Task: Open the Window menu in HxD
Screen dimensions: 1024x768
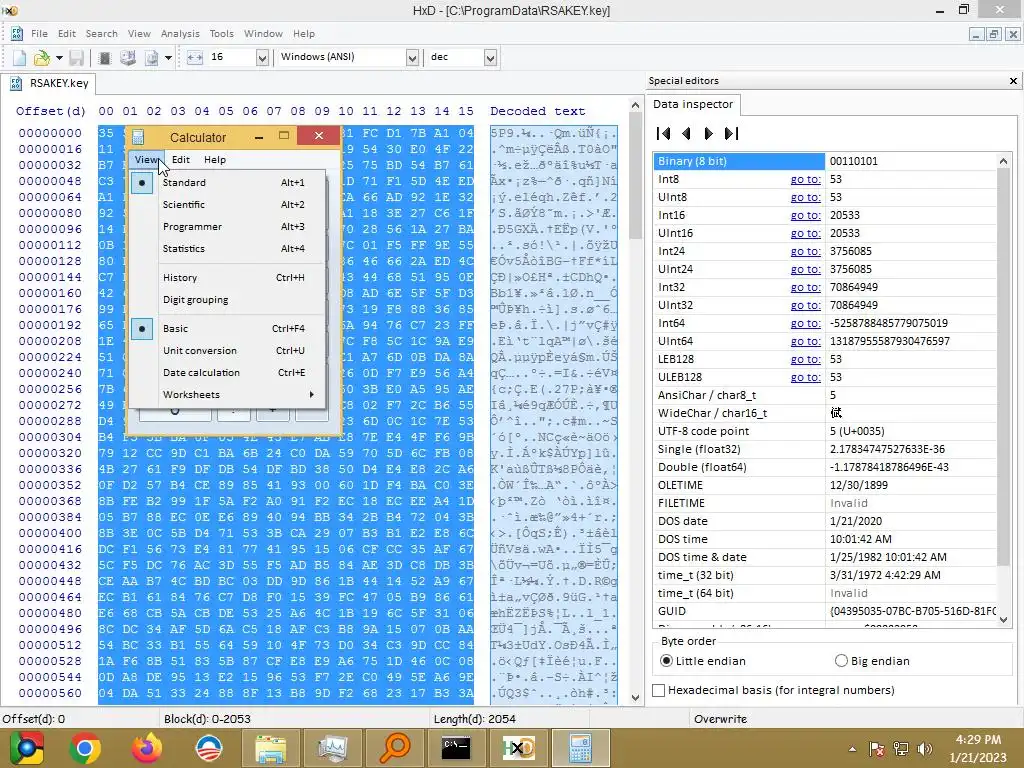Action: point(263,33)
